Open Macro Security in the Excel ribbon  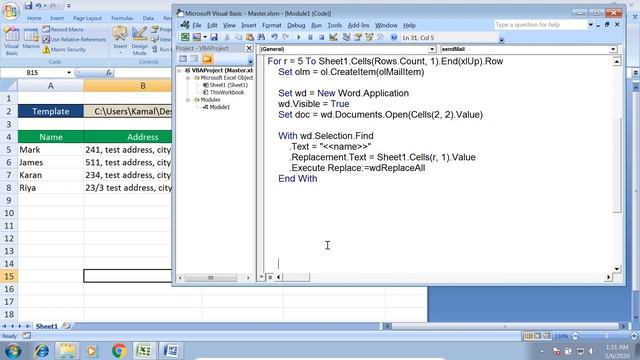pyautogui.click(x=64, y=49)
